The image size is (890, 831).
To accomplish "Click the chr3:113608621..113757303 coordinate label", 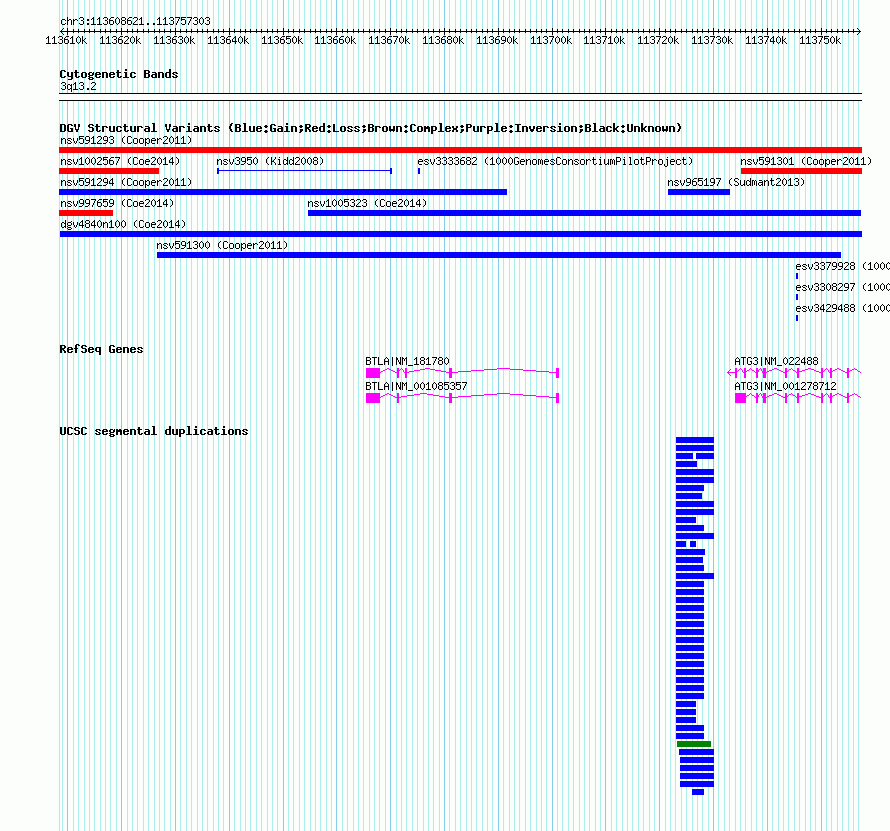I will point(135,21).
